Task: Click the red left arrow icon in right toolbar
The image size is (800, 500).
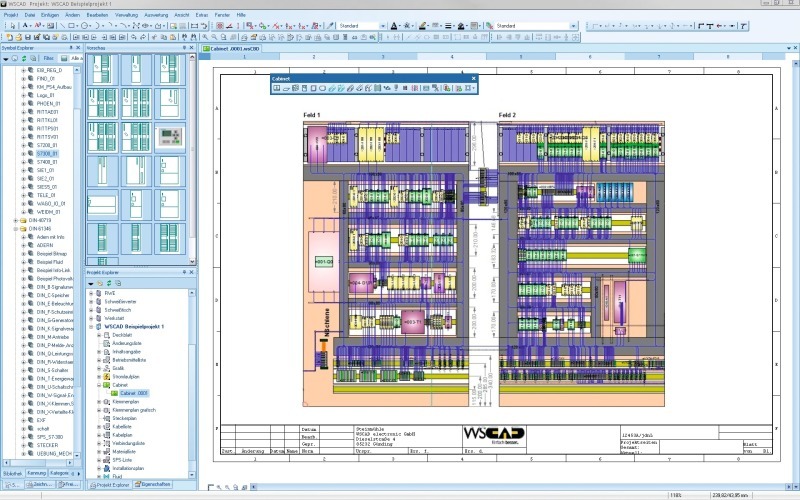Action: pyautogui.click(x=719, y=26)
